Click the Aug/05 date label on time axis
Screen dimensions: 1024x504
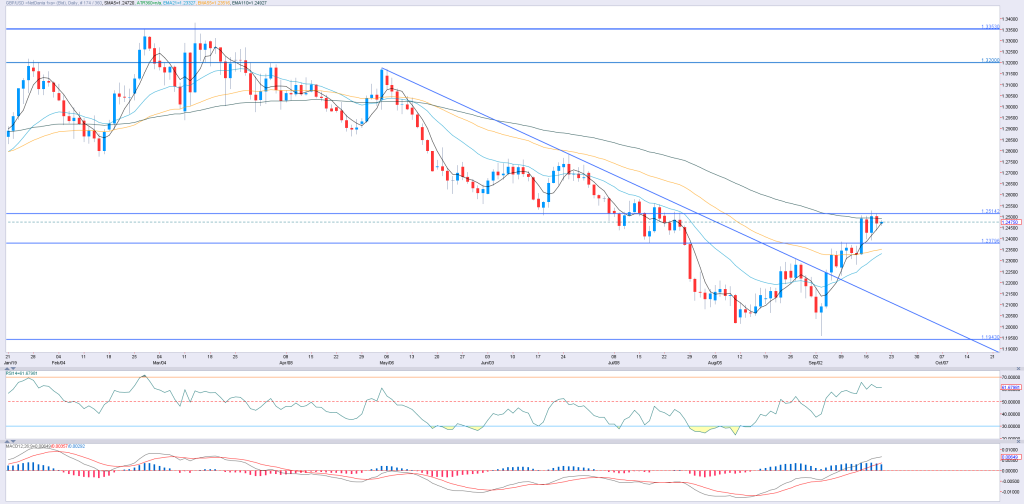(715, 361)
